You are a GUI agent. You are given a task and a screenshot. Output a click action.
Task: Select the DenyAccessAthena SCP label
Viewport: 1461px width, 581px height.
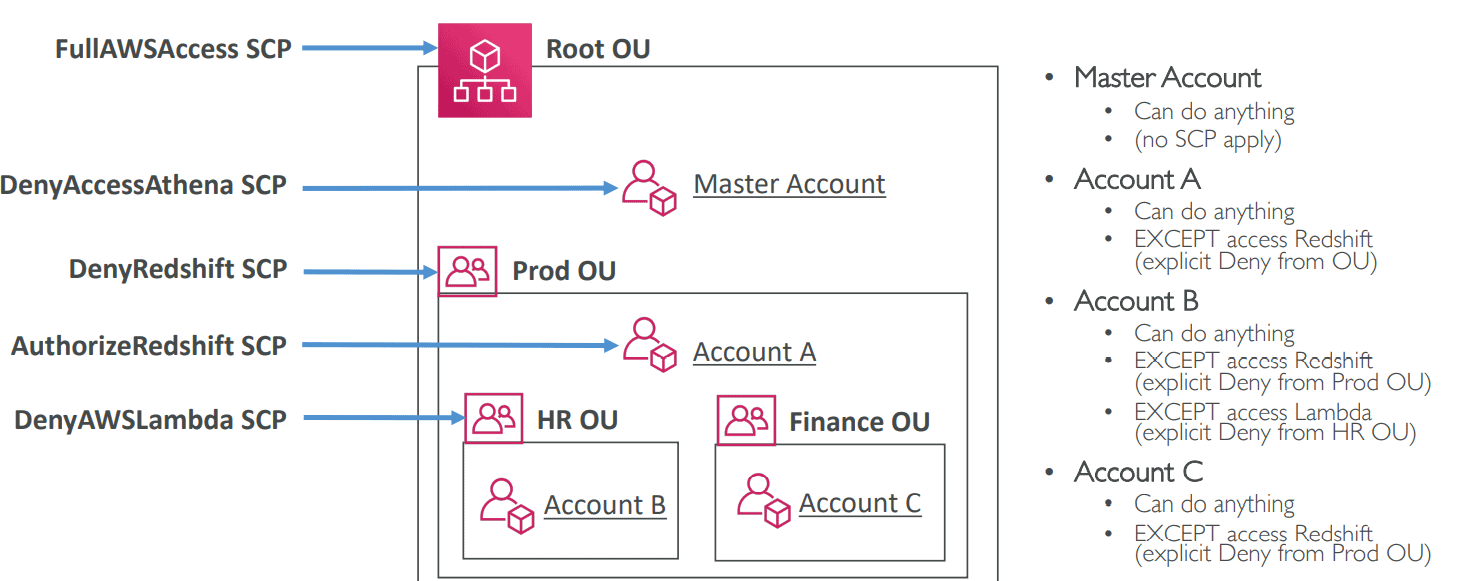point(143,185)
